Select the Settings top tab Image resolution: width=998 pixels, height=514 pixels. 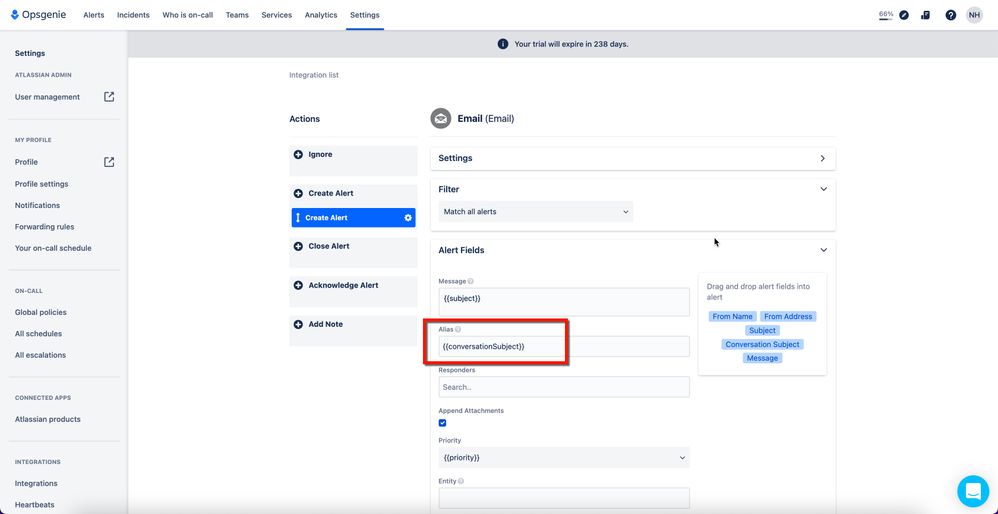(x=365, y=15)
